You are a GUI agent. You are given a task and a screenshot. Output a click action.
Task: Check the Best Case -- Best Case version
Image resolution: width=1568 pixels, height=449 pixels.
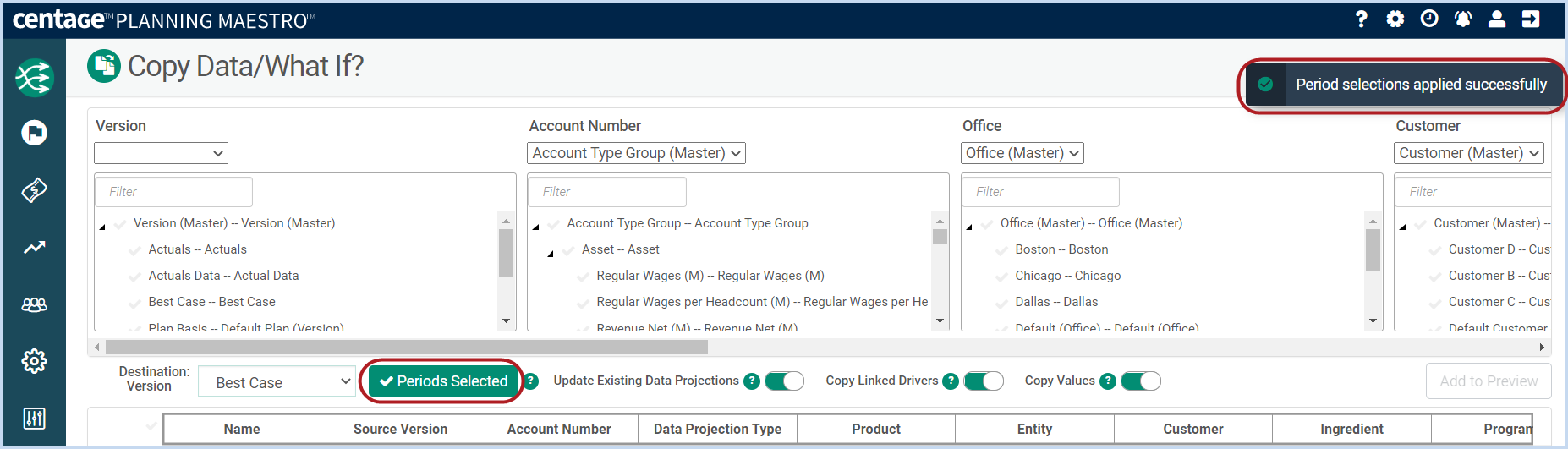tap(134, 303)
